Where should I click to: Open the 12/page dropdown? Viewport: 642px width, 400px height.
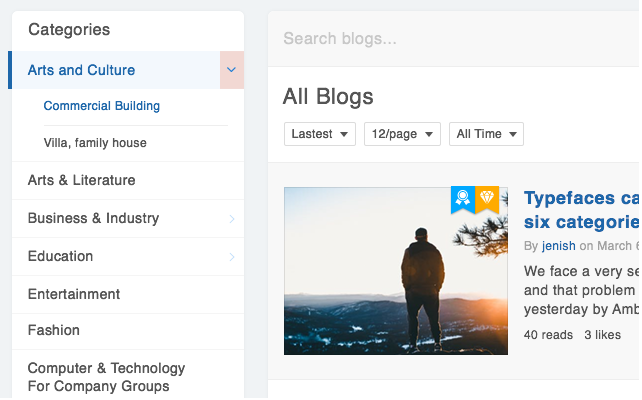tap(402, 134)
